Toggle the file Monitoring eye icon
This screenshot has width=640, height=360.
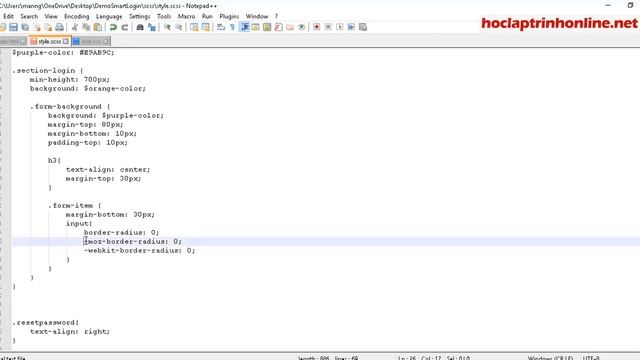tap(302, 27)
